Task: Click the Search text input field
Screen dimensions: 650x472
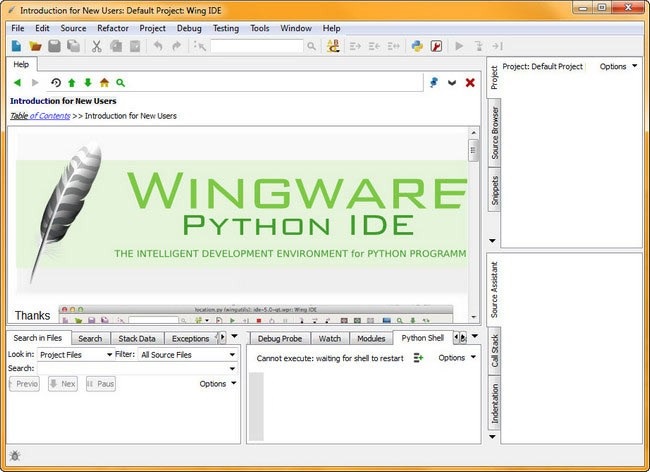Action: pyautogui.click(x=137, y=368)
